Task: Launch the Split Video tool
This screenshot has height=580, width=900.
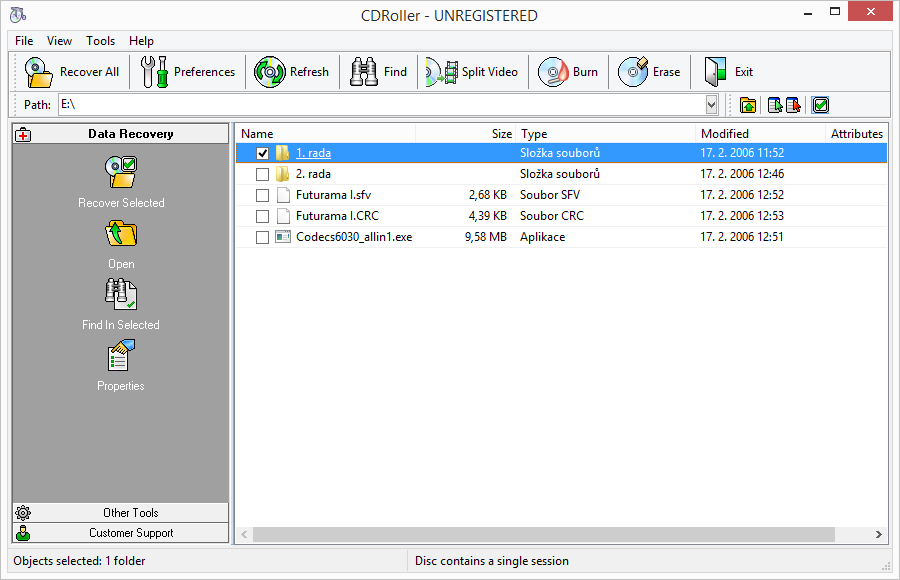Action: [x=472, y=72]
